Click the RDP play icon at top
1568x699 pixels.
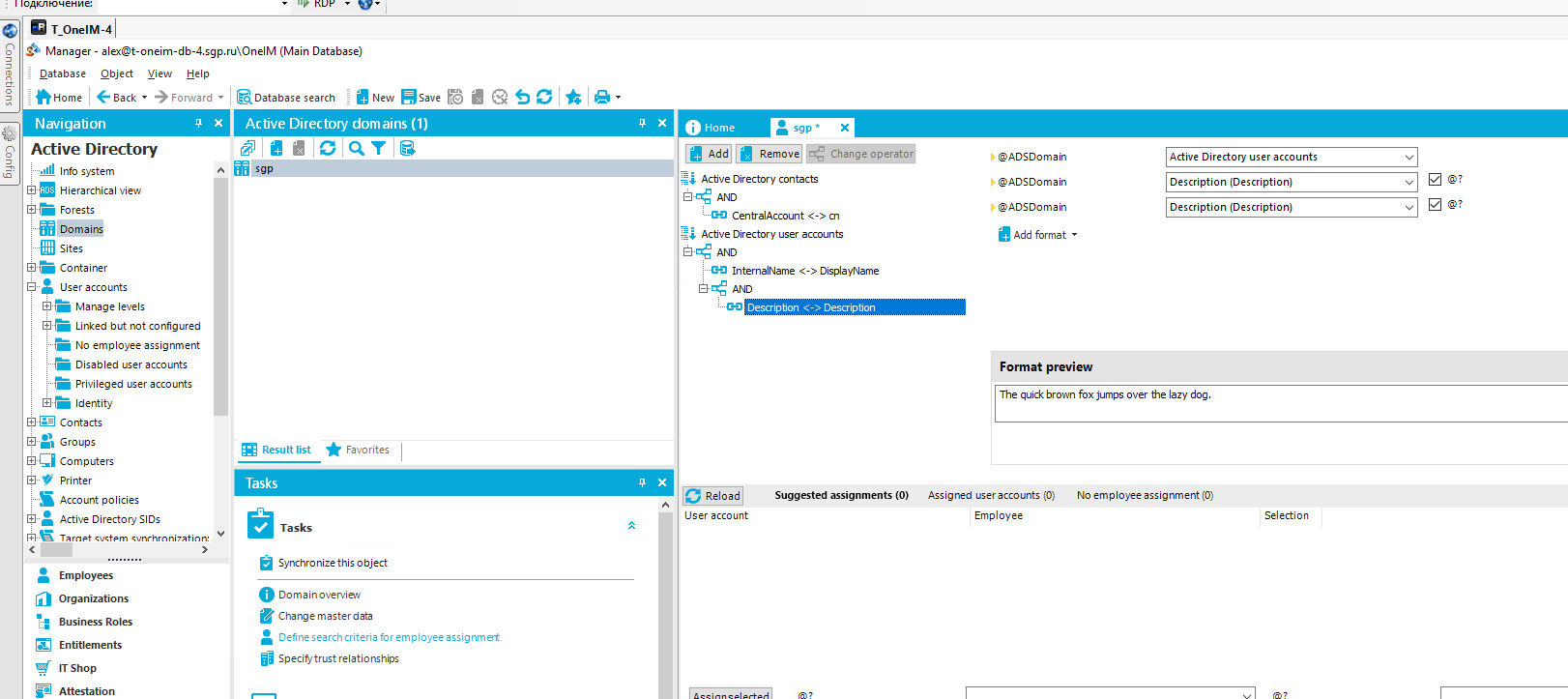point(303,4)
